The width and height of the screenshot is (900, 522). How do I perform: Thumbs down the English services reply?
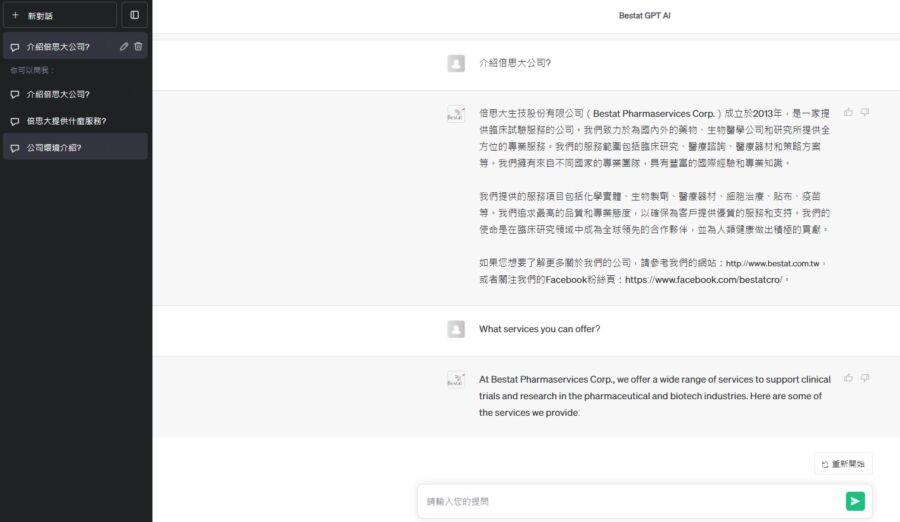pyautogui.click(x=865, y=378)
